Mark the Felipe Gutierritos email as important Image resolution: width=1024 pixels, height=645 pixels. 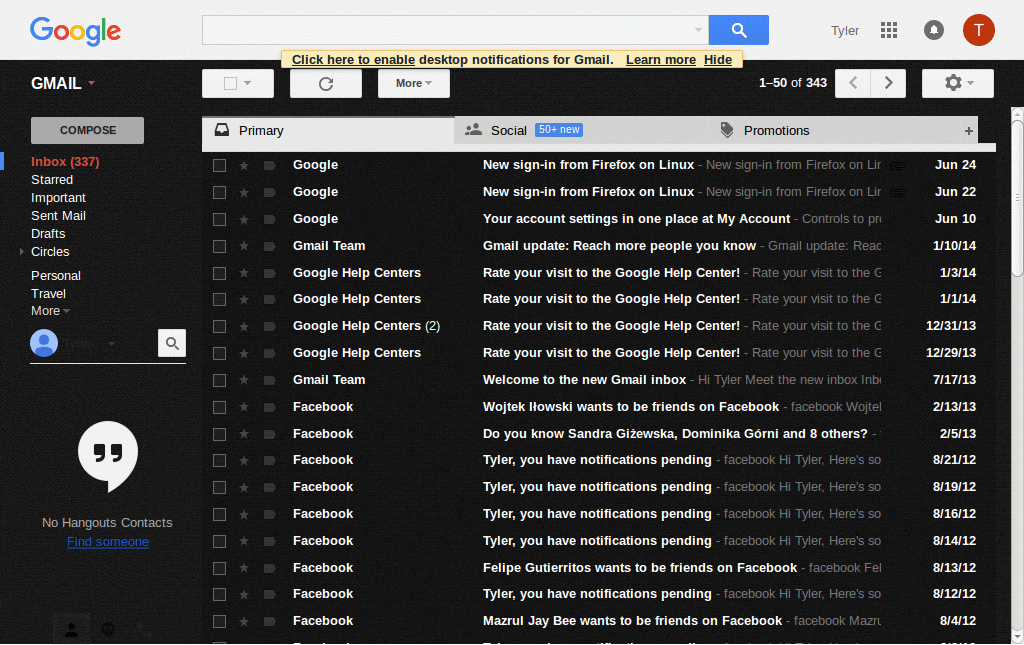[x=270, y=569]
